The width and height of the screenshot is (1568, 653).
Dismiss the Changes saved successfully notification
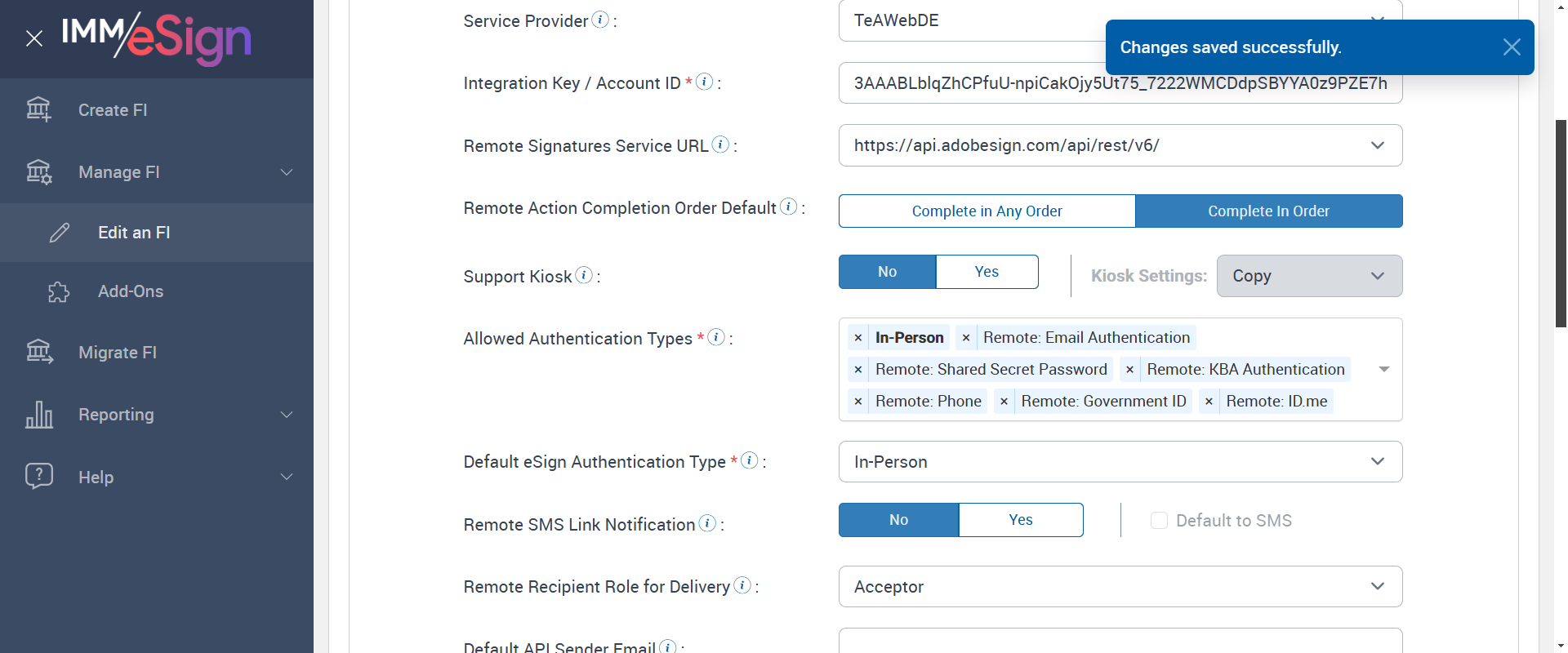(1511, 47)
